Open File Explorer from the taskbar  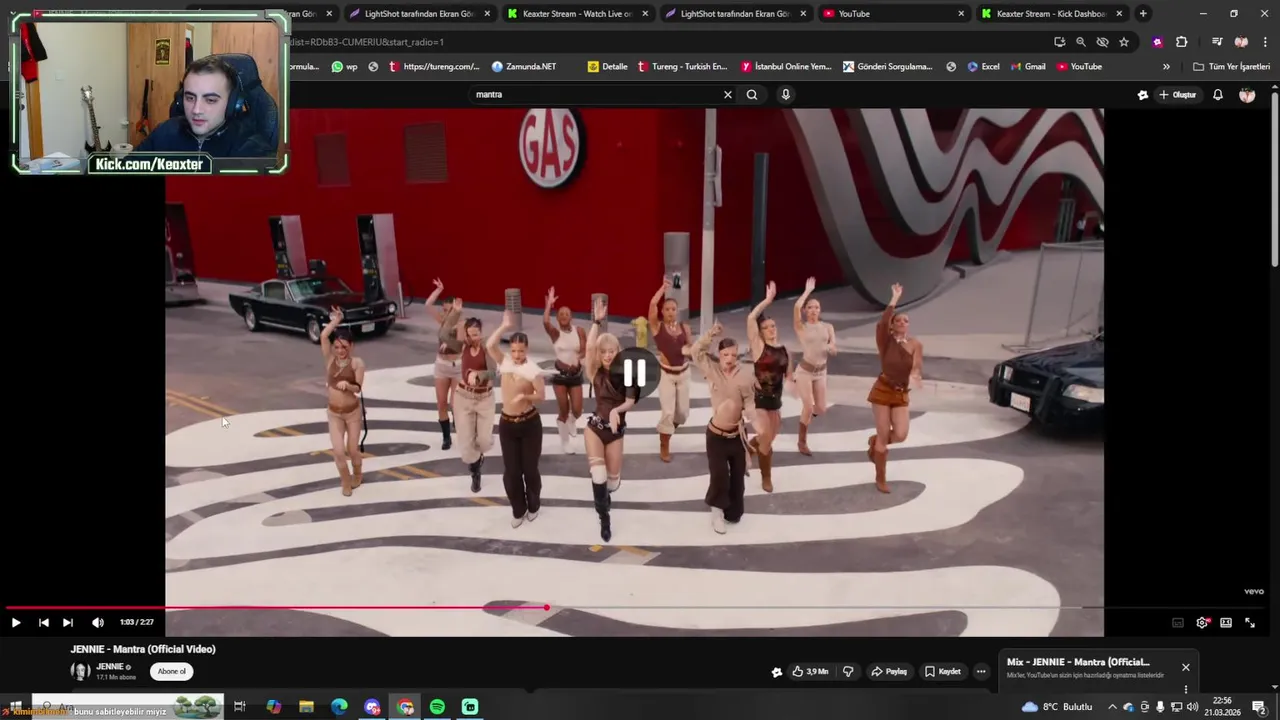(x=306, y=707)
